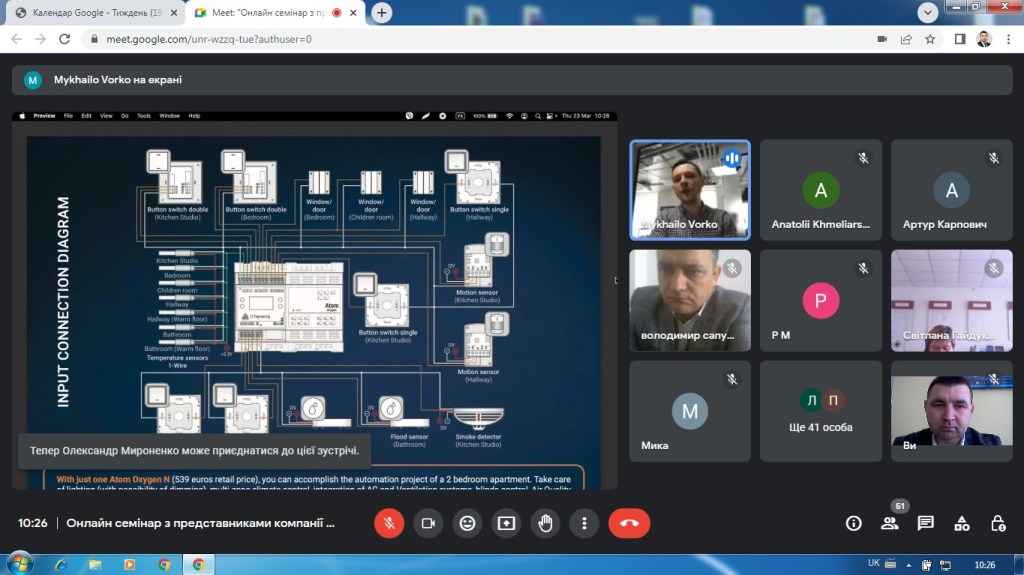Select Mykhailo Vorko's video tile

689,189
